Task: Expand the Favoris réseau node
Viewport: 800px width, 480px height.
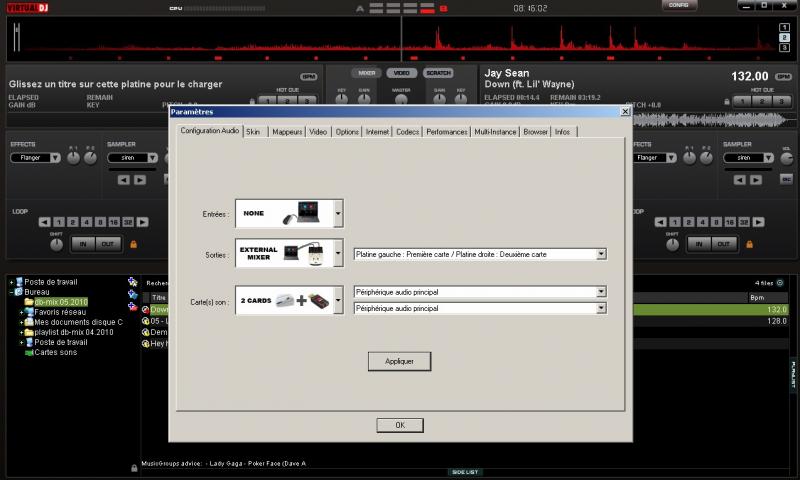Action: pyautogui.click(x=21, y=312)
